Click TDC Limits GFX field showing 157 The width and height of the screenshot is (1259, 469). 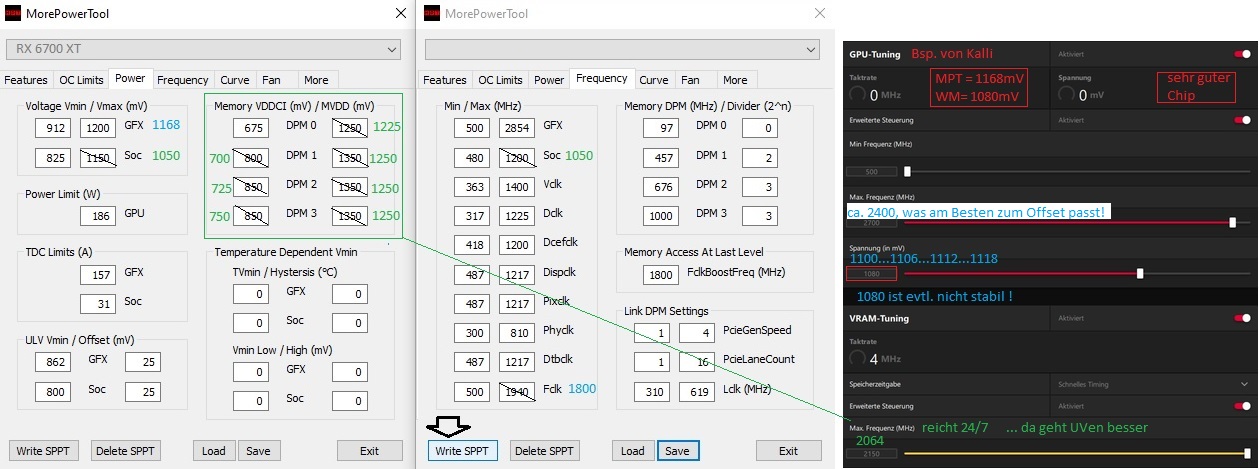point(98,273)
